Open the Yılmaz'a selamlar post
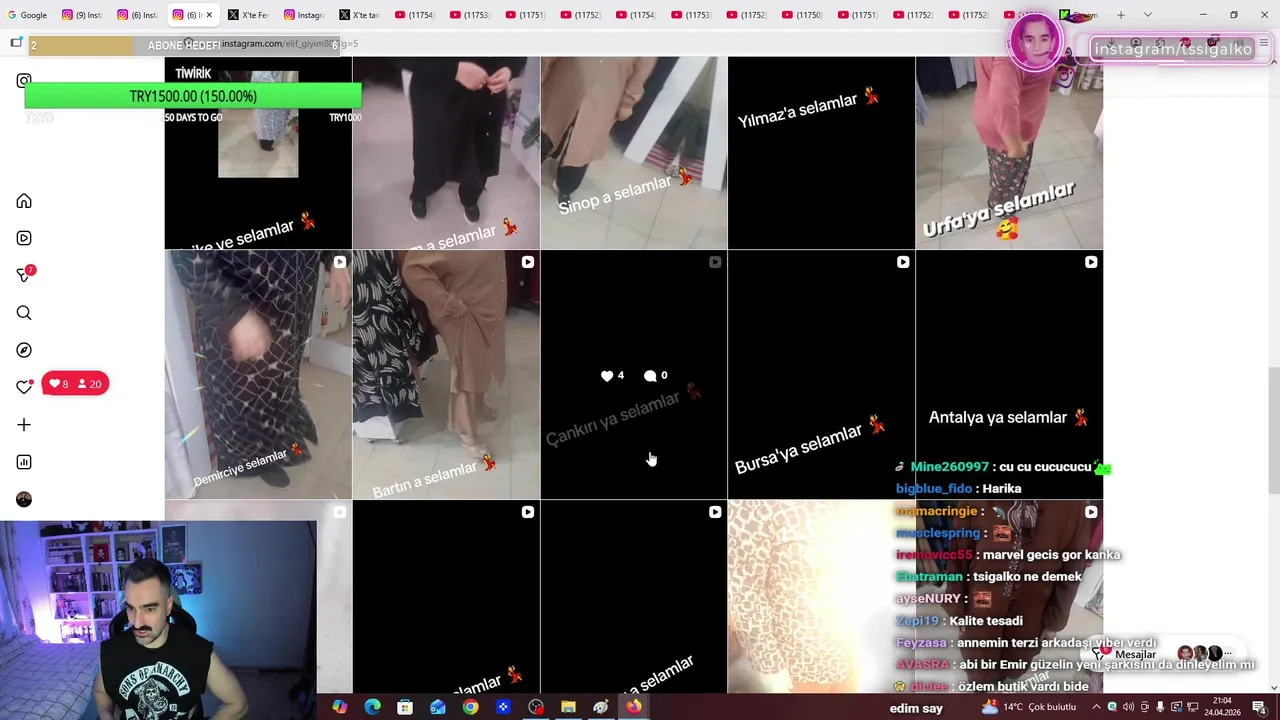Viewport: 1280px width, 720px height. (x=821, y=152)
